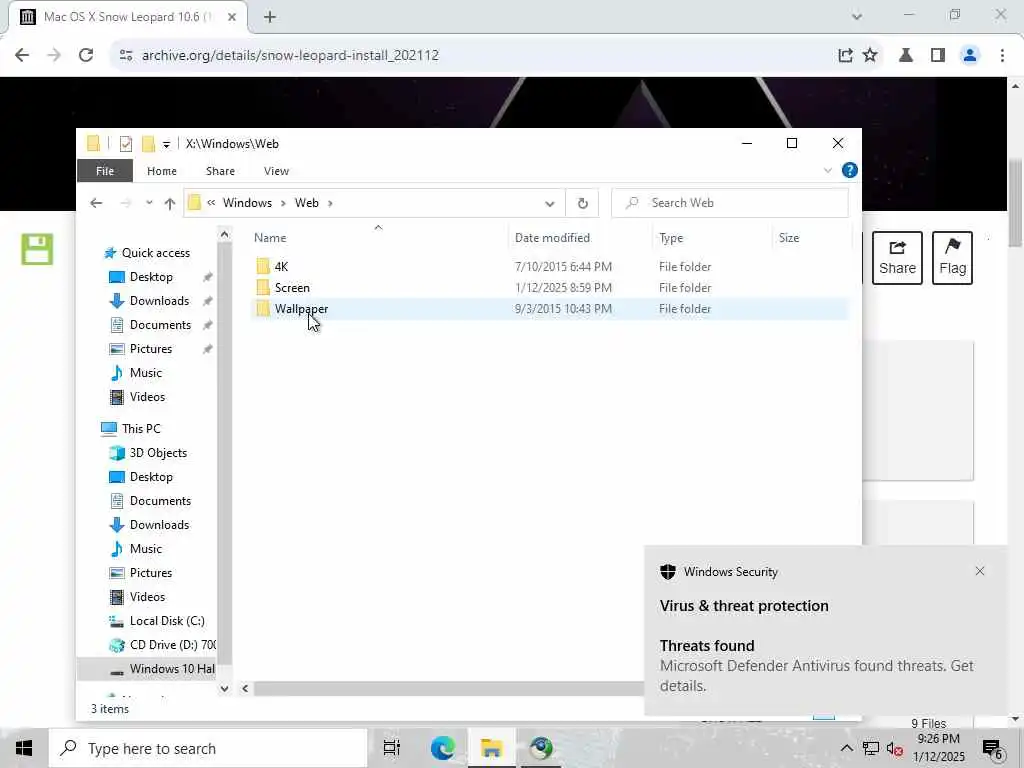This screenshot has height=768, width=1024.
Task: Click the Windows breadcrumb segment
Action: click(x=247, y=203)
